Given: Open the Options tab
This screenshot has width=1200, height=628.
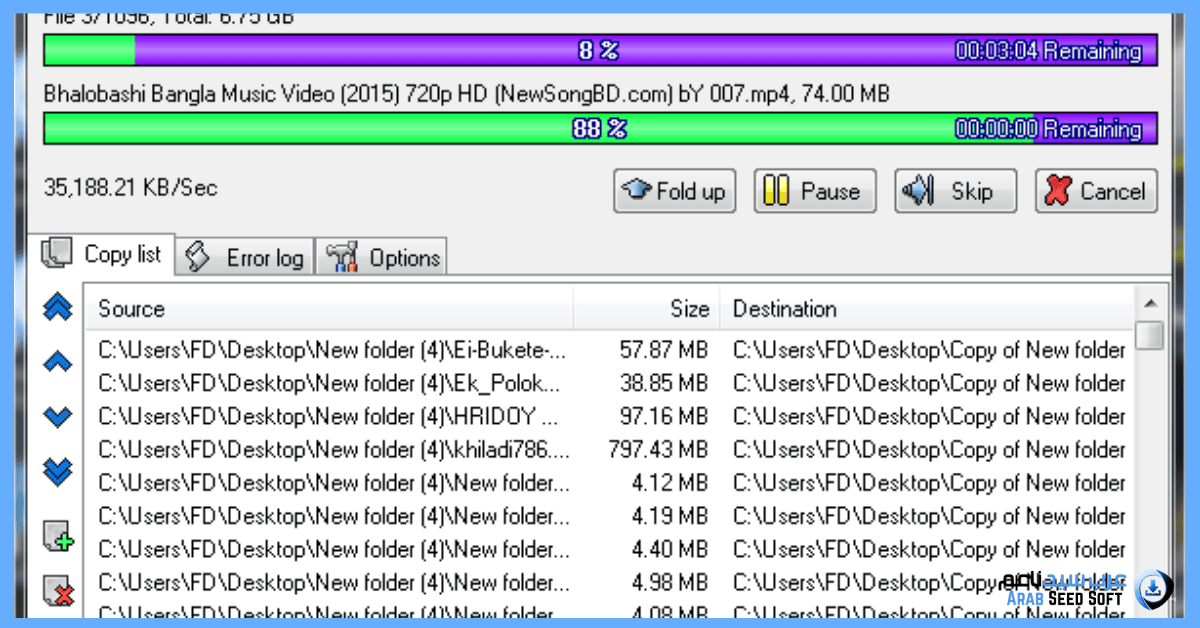Looking at the screenshot, I should pyautogui.click(x=382, y=257).
